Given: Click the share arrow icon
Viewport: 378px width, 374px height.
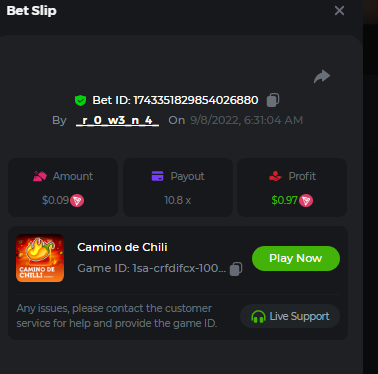Looking at the screenshot, I should [x=322, y=76].
